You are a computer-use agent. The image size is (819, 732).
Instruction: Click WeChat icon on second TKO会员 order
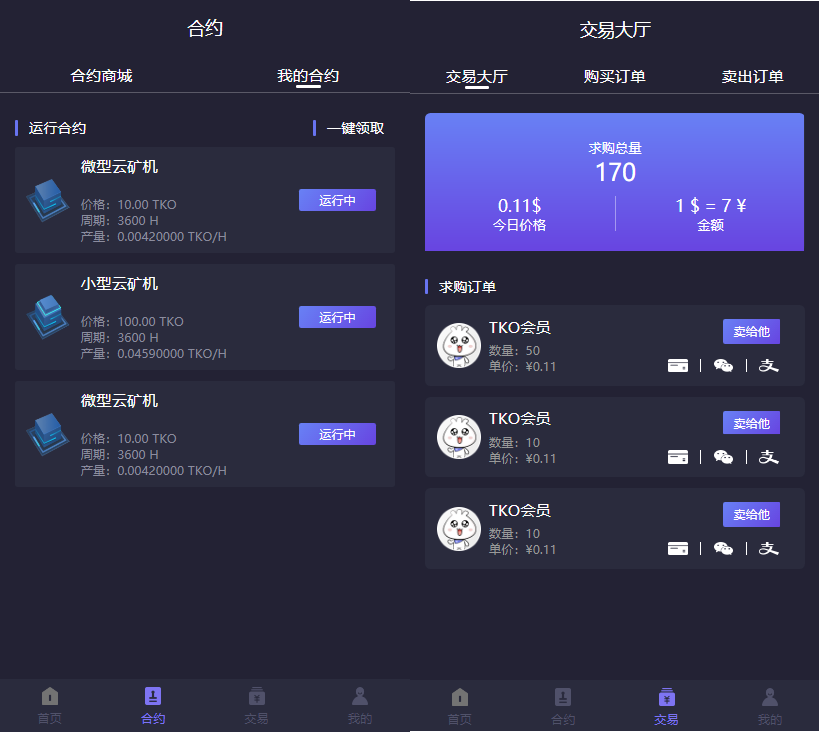(723, 457)
